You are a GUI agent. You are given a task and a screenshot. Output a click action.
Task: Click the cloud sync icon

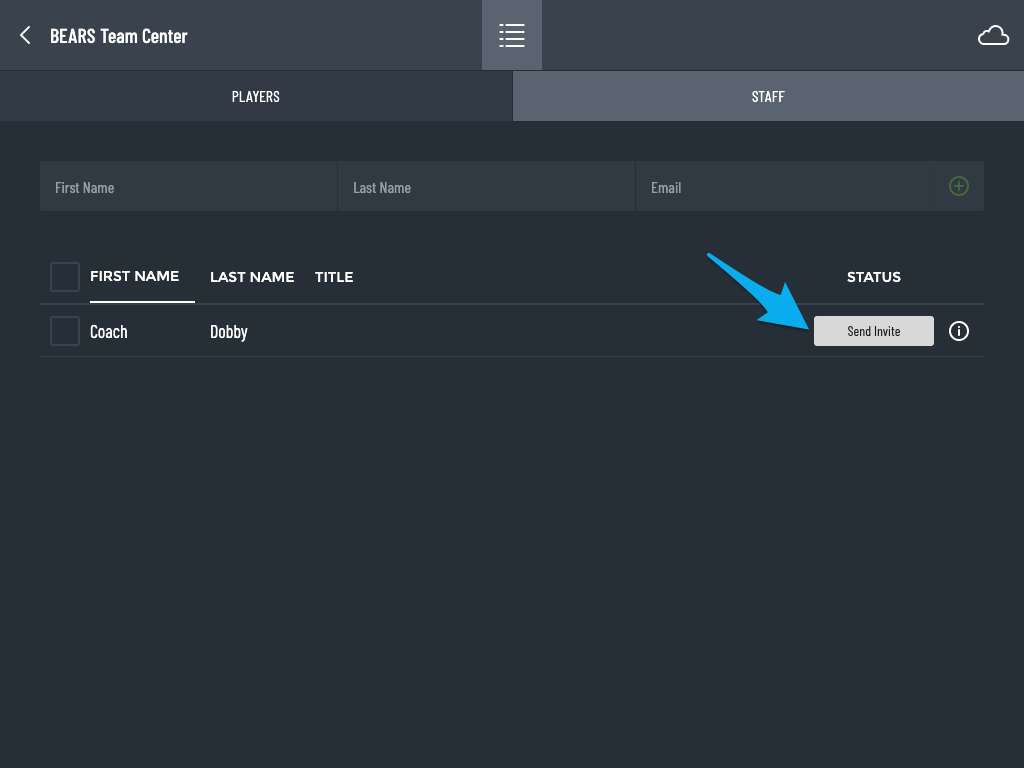(x=993, y=35)
